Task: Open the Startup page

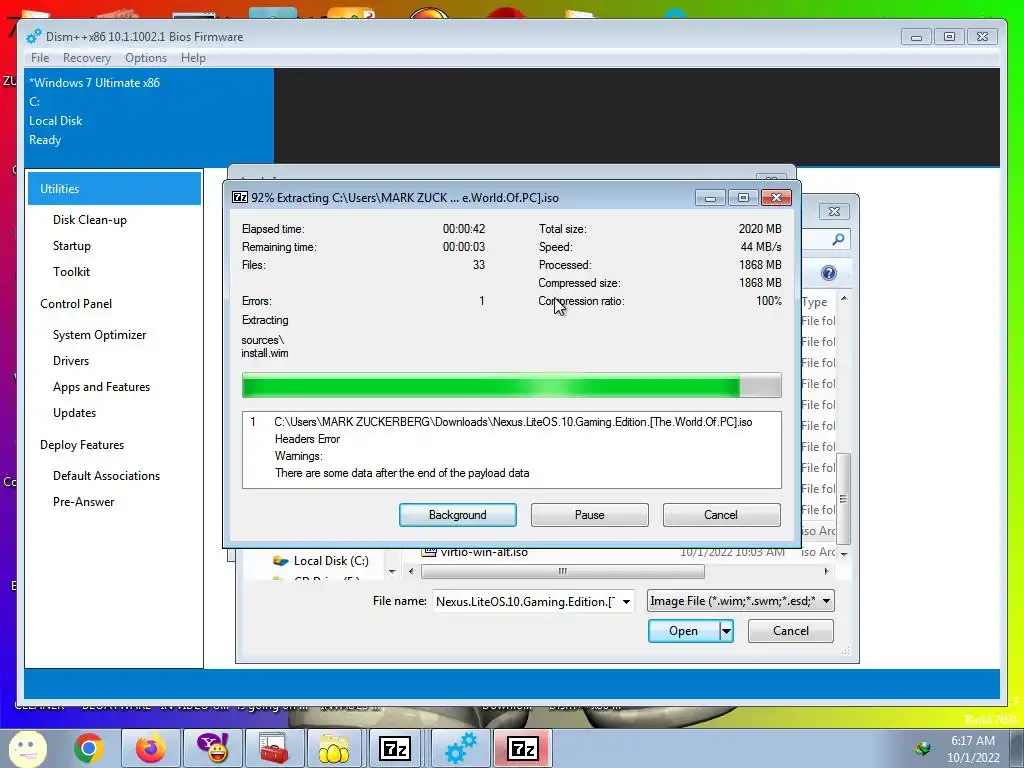Action: [72, 246]
